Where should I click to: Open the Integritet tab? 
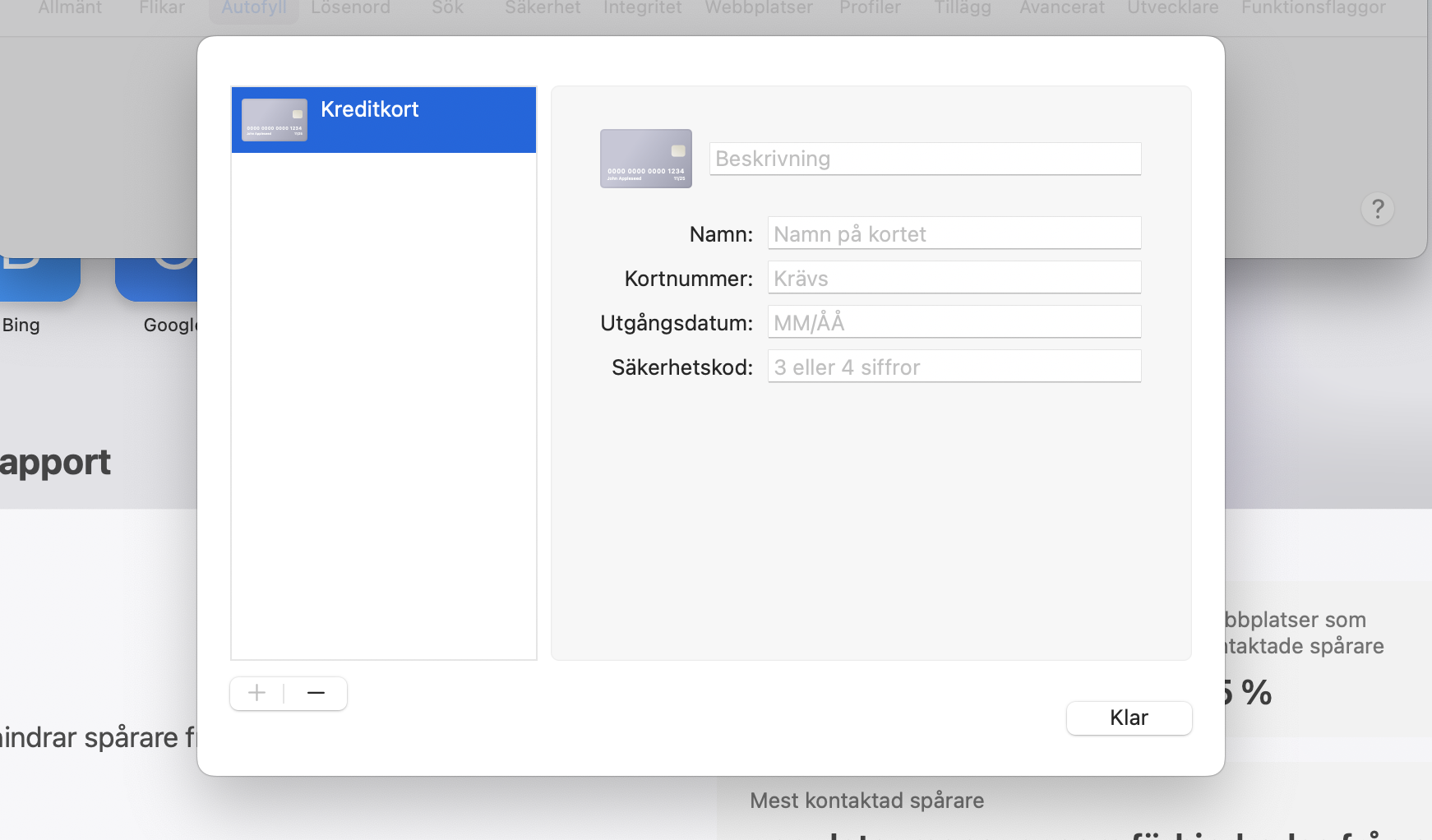(643, 8)
